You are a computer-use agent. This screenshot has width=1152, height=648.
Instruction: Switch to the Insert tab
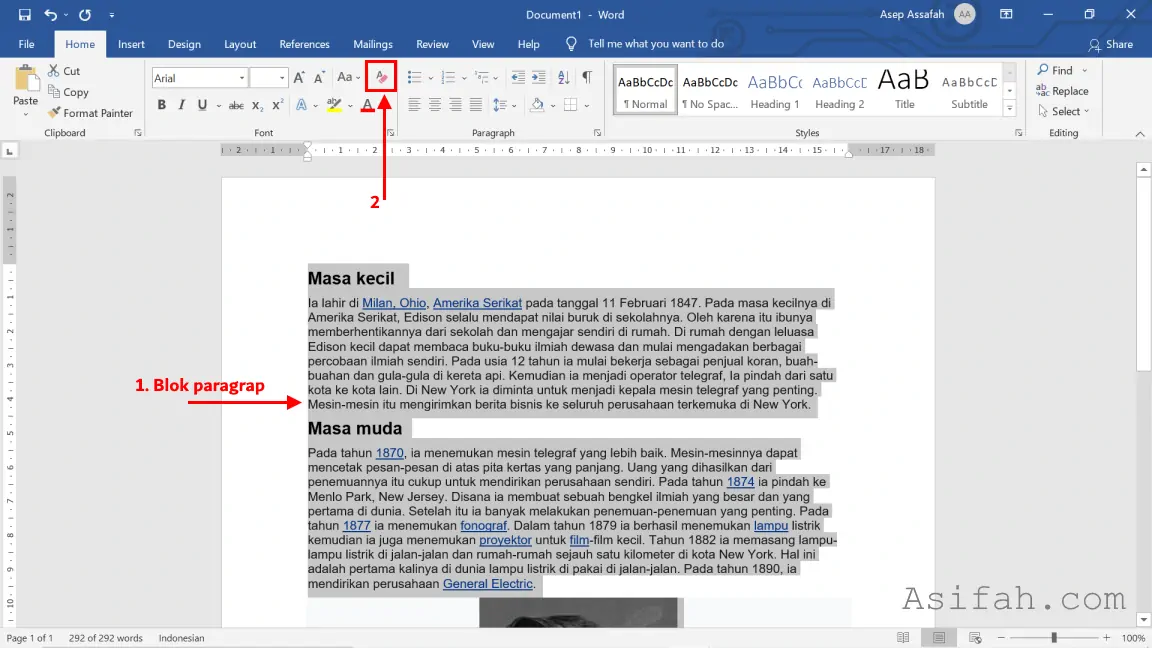(x=132, y=44)
